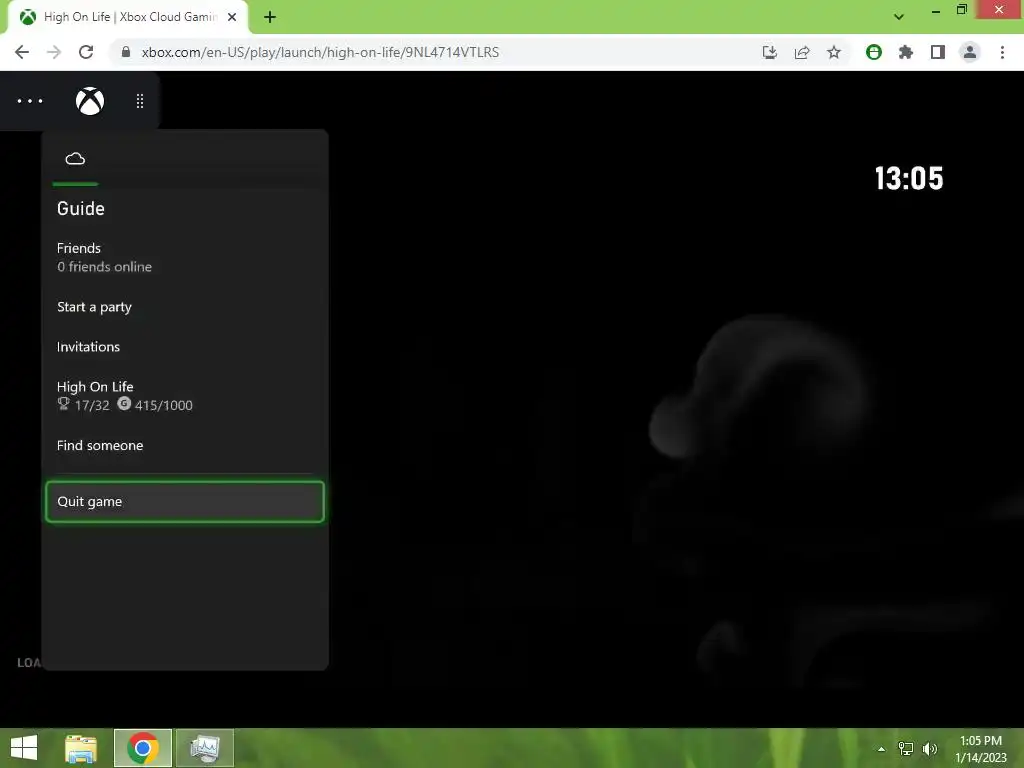
Task: Show hidden system tray icons
Action: click(882, 749)
